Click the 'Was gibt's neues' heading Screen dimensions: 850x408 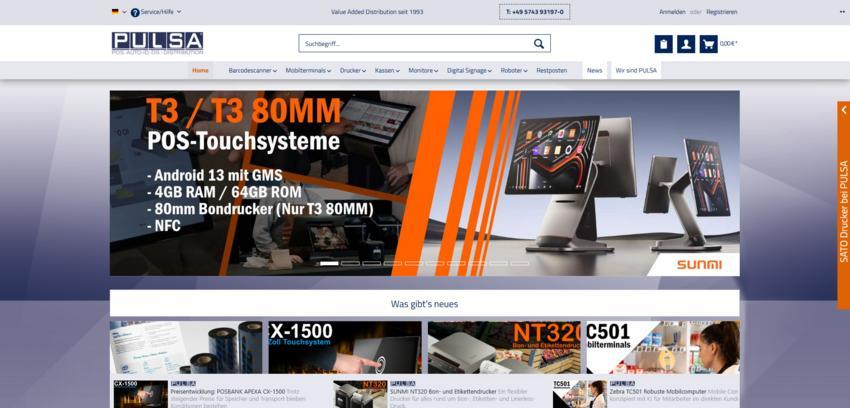pyautogui.click(x=424, y=304)
